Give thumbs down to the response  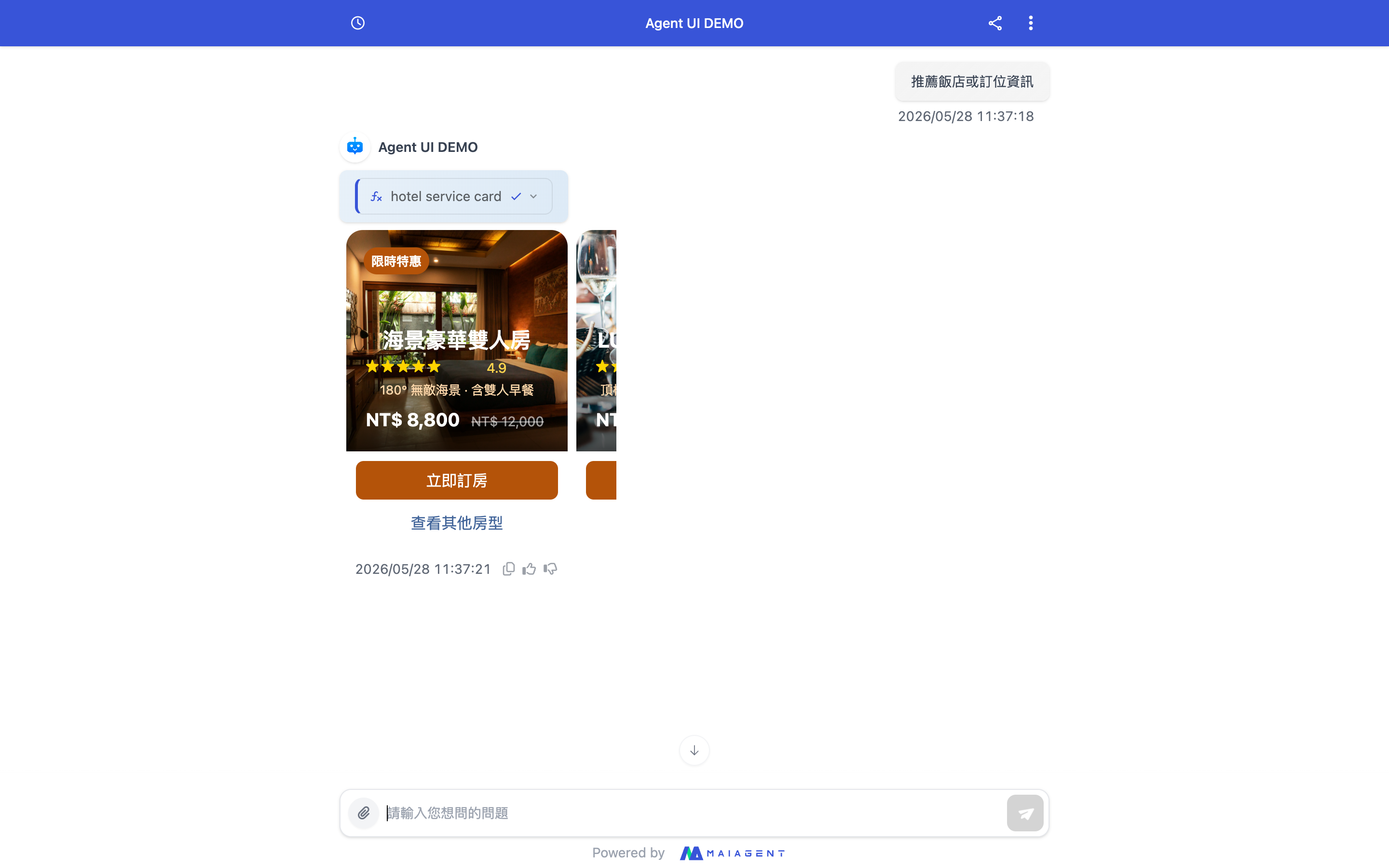550,569
